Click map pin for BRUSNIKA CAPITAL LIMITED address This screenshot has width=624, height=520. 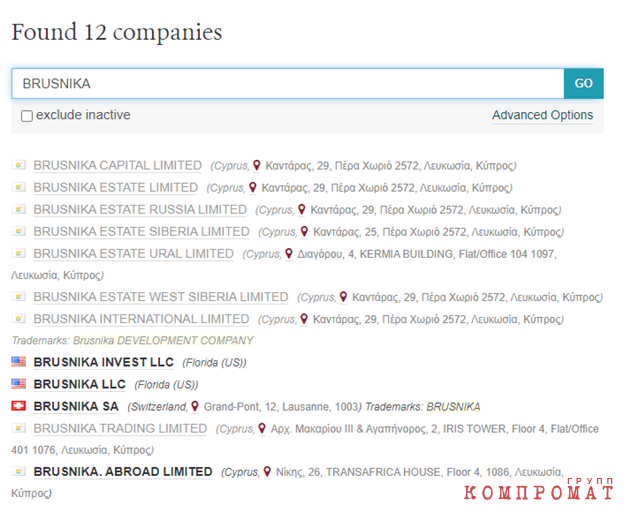point(257,165)
